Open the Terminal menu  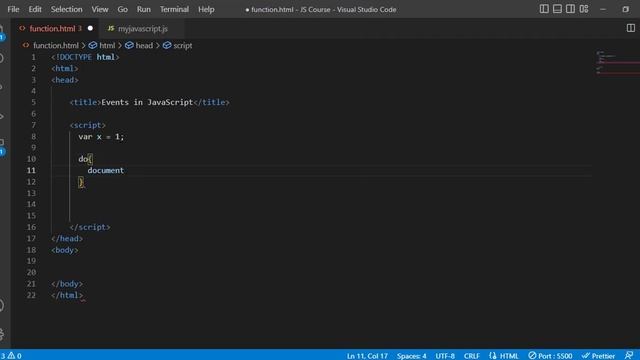[174, 9]
